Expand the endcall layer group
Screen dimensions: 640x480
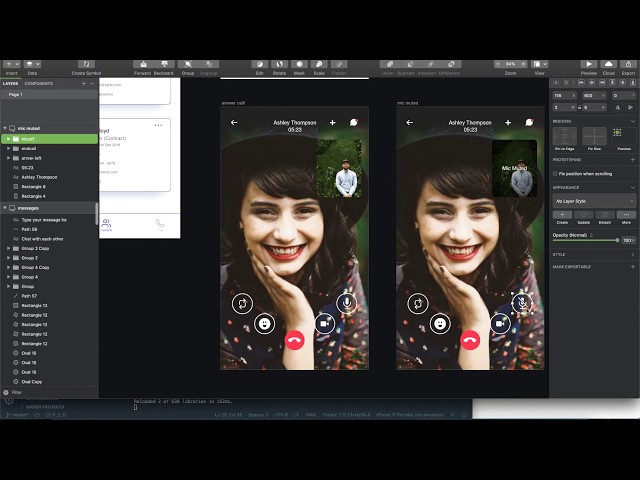(x=8, y=149)
